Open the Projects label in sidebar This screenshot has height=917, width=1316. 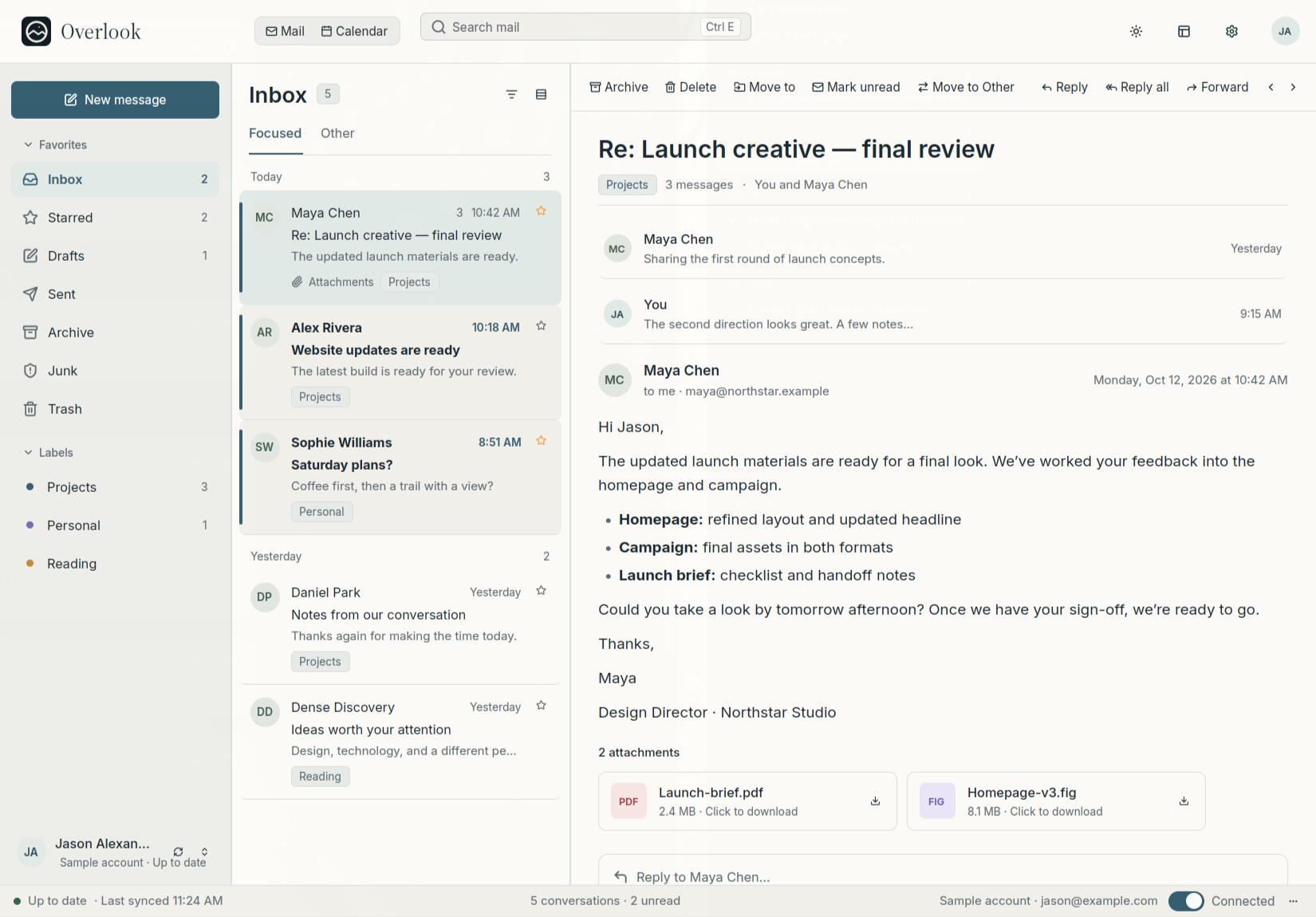(115, 487)
